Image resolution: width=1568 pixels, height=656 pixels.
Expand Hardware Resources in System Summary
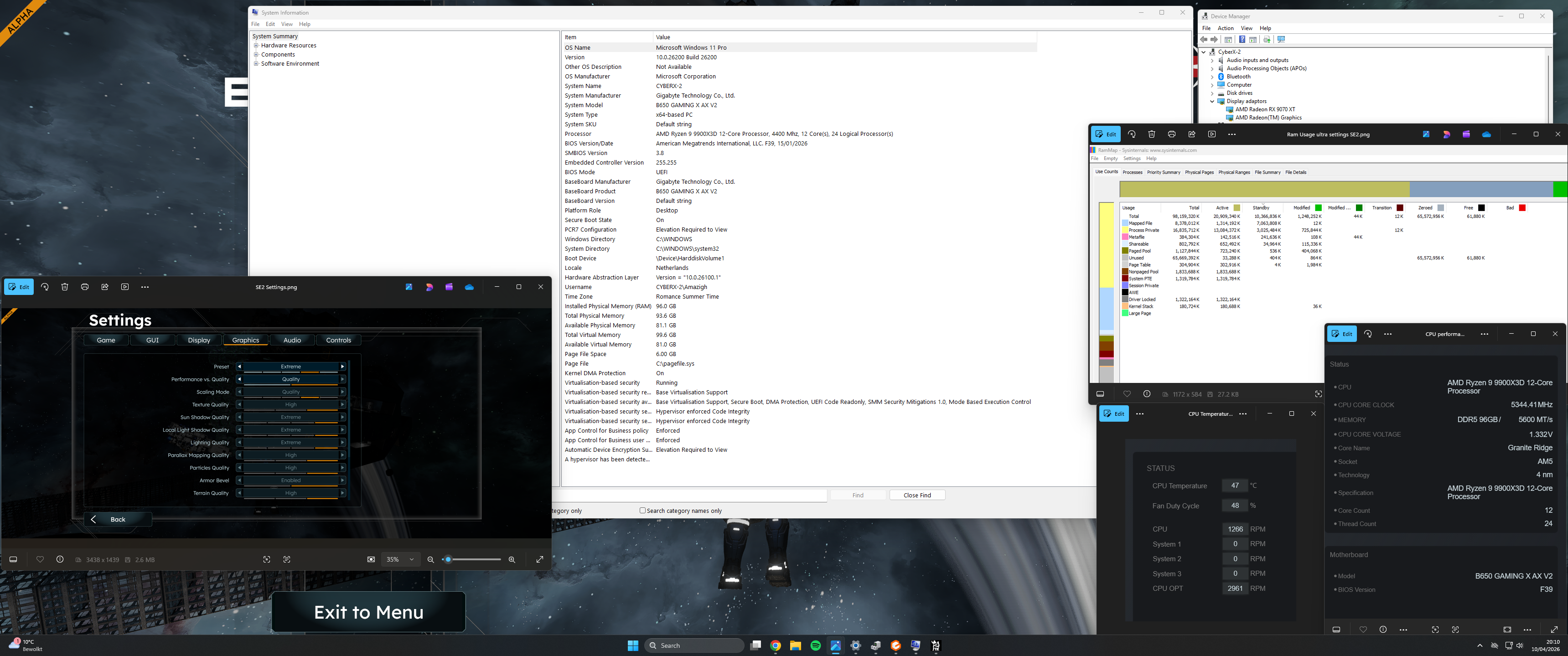point(256,46)
